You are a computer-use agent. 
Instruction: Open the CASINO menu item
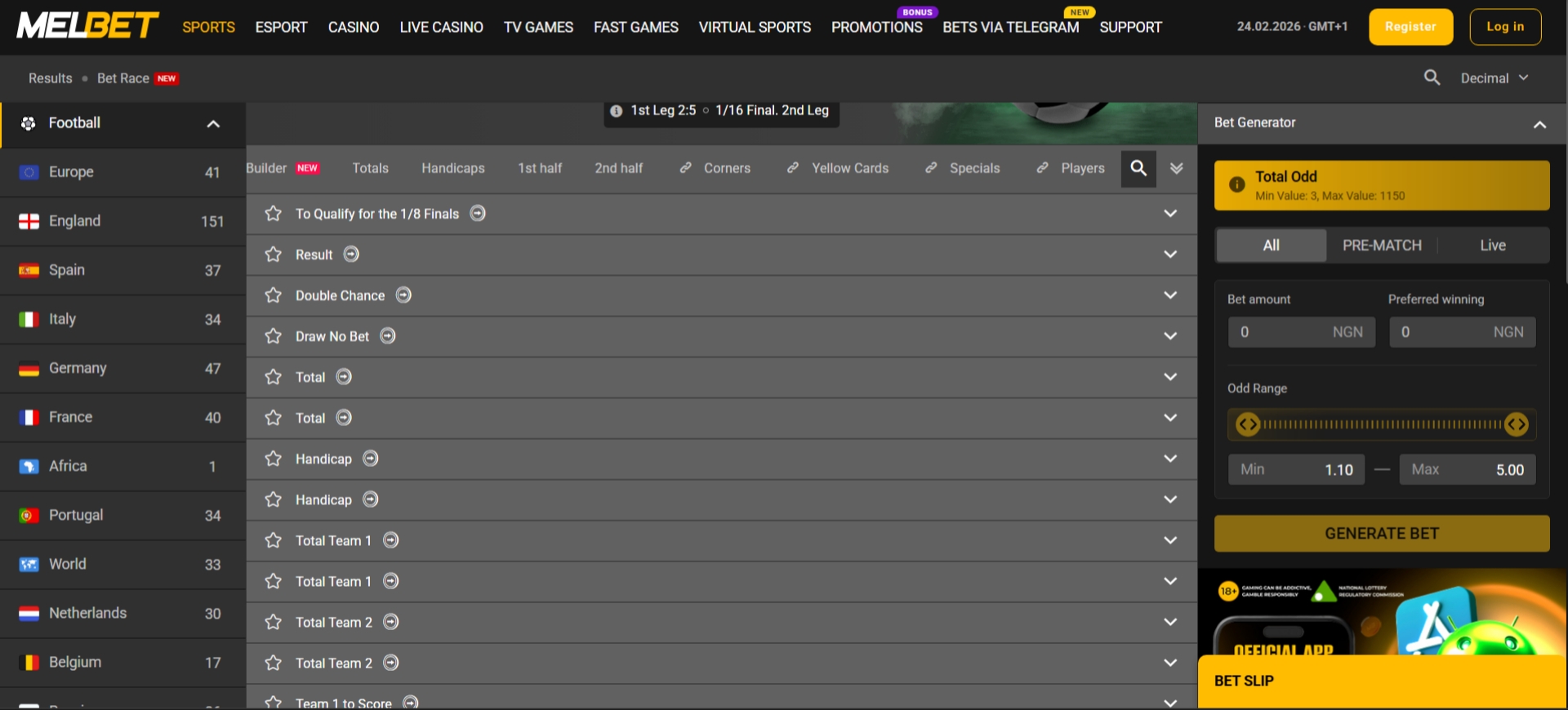(x=354, y=27)
